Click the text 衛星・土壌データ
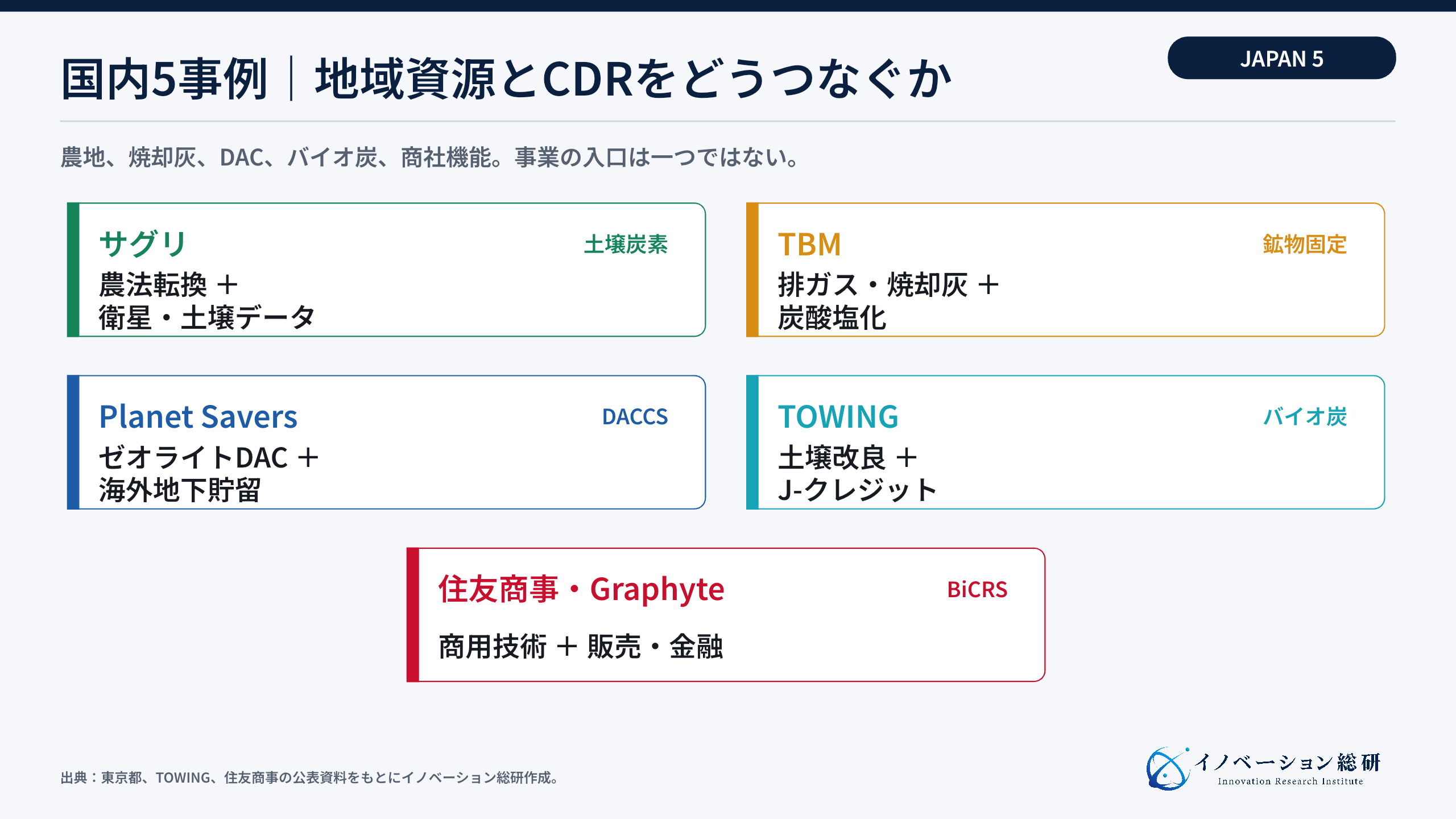This screenshot has width=1456, height=819. click(x=207, y=317)
